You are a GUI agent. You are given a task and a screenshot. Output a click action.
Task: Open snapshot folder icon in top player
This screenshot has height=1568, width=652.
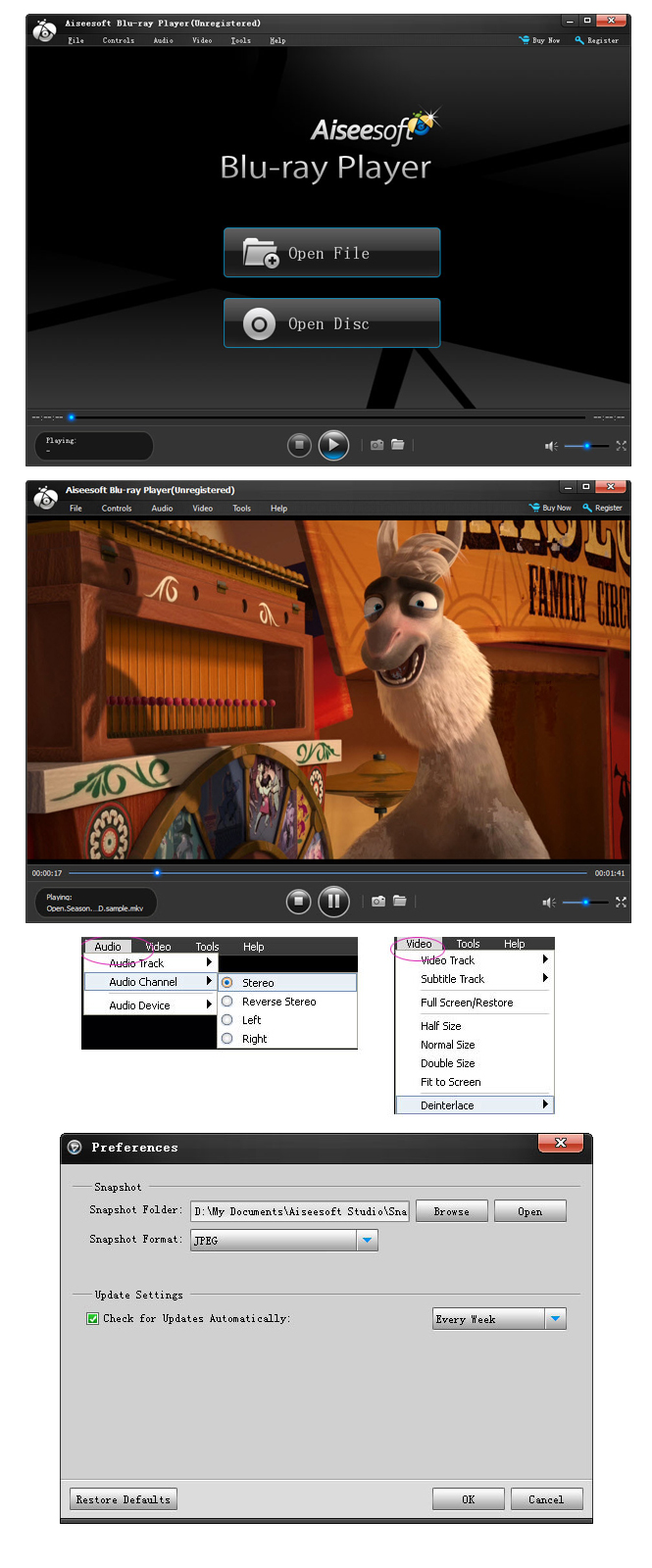tap(398, 445)
